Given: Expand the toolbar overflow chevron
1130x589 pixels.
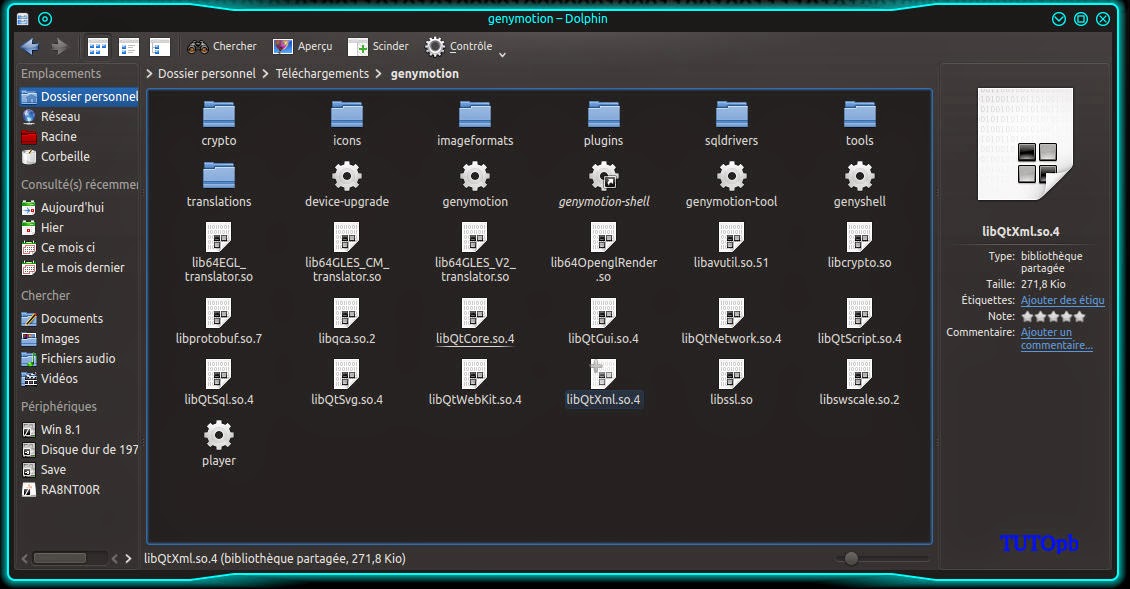Looking at the screenshot, I should point(502,55).
